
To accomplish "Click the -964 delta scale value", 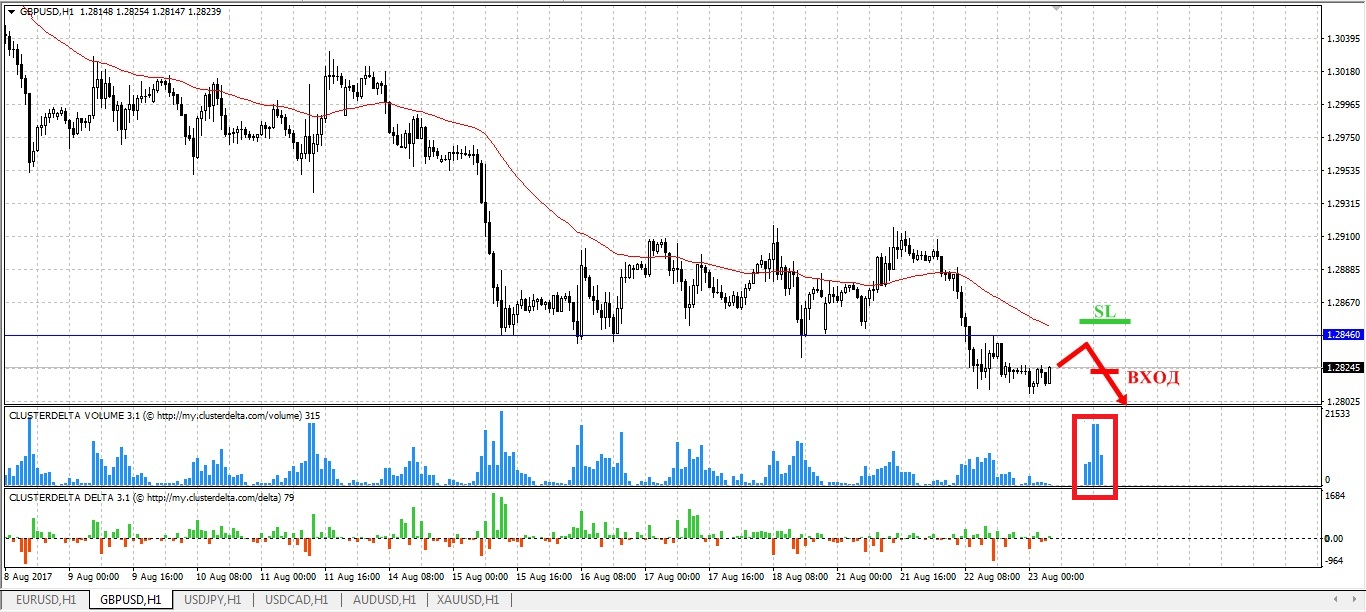I will (1335, 561).
